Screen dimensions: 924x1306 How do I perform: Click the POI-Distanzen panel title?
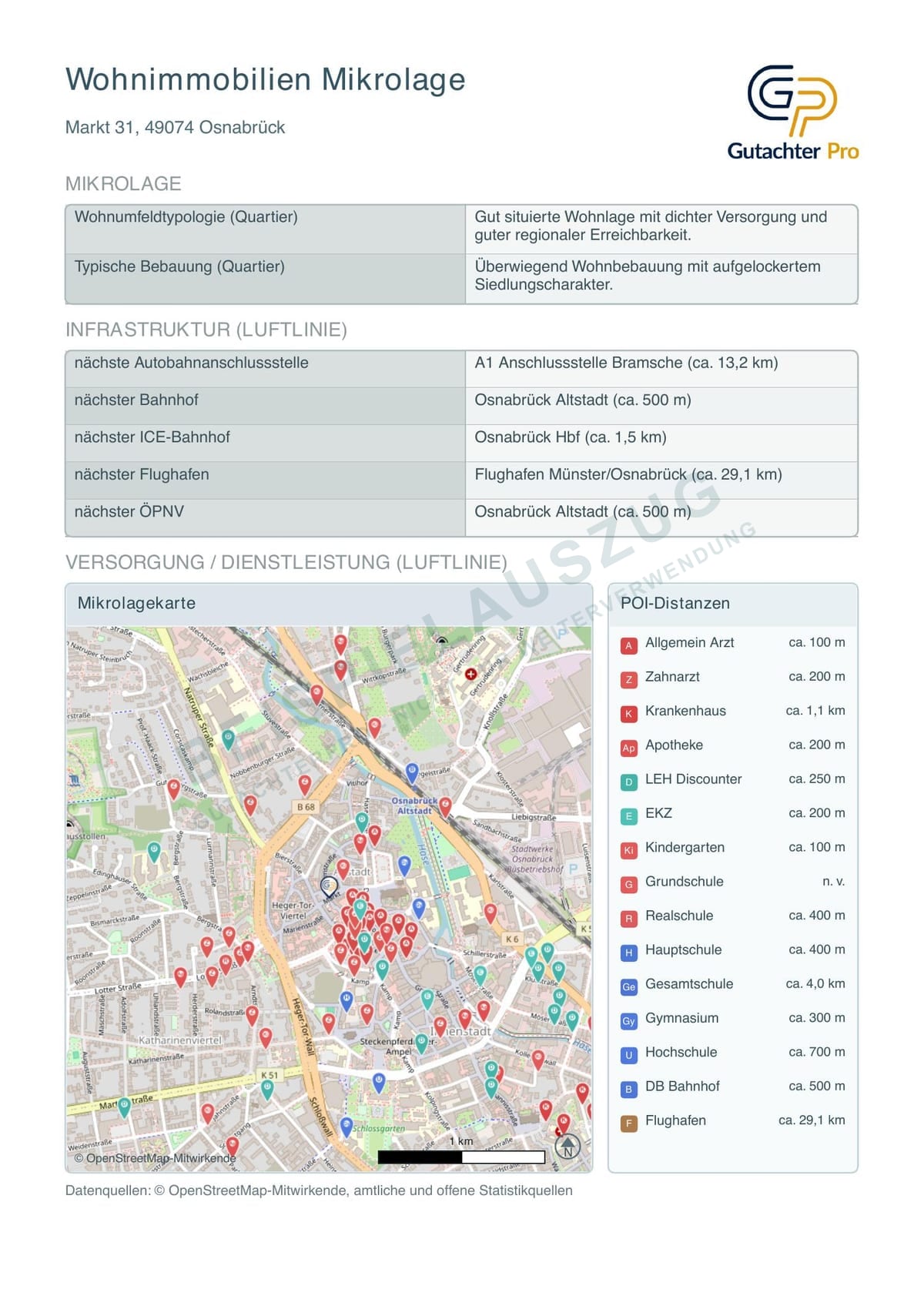(675, 603)
